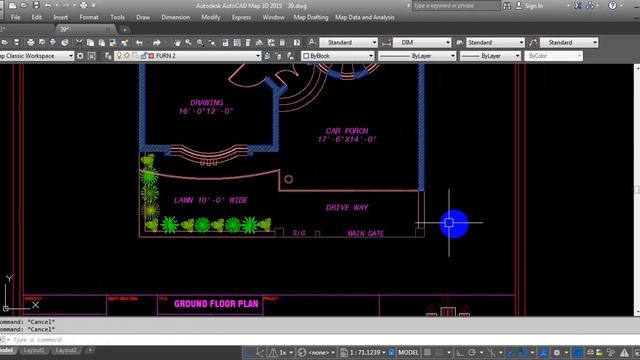
Task: Toggle Isolate Objects in status bar
Action: 611,353
